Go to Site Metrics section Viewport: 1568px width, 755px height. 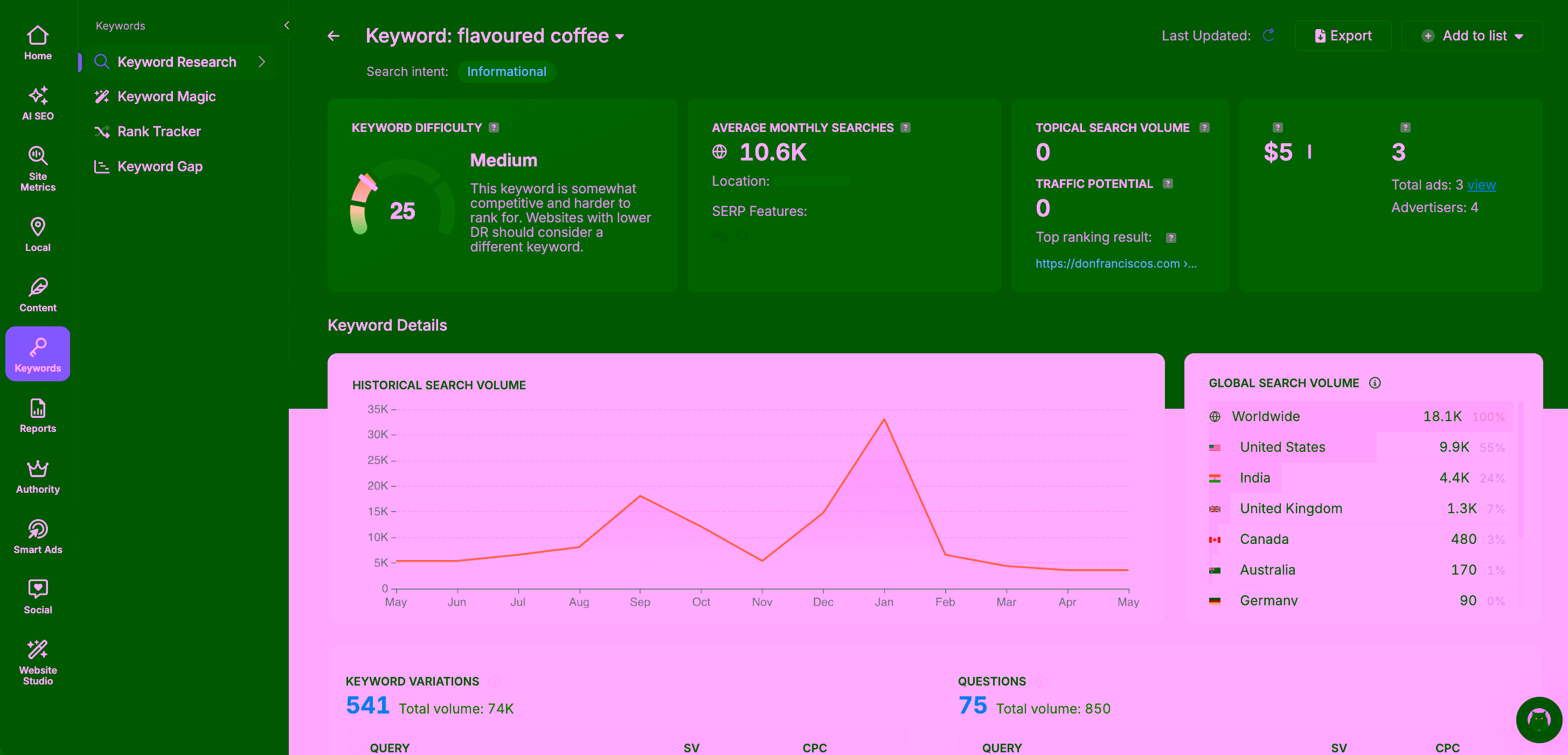(x=38, y=169)
